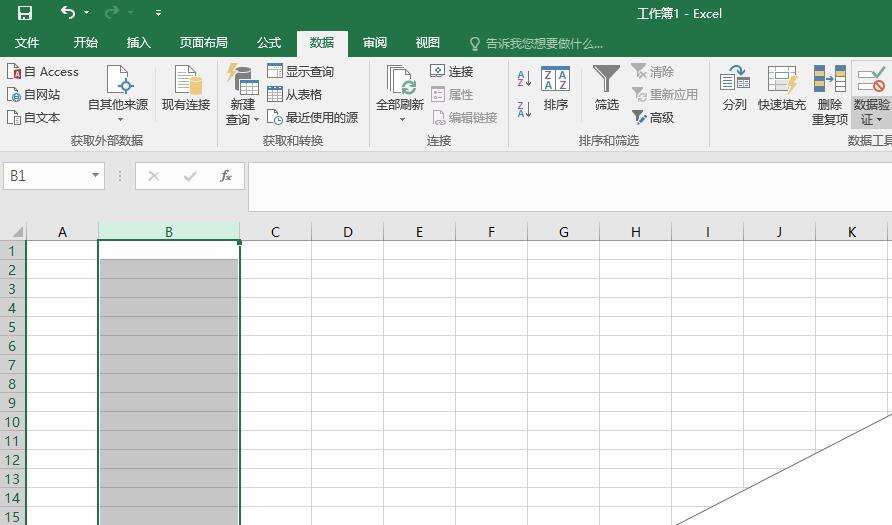Click the 快速填充 flash fill icon

pos(781,80)
